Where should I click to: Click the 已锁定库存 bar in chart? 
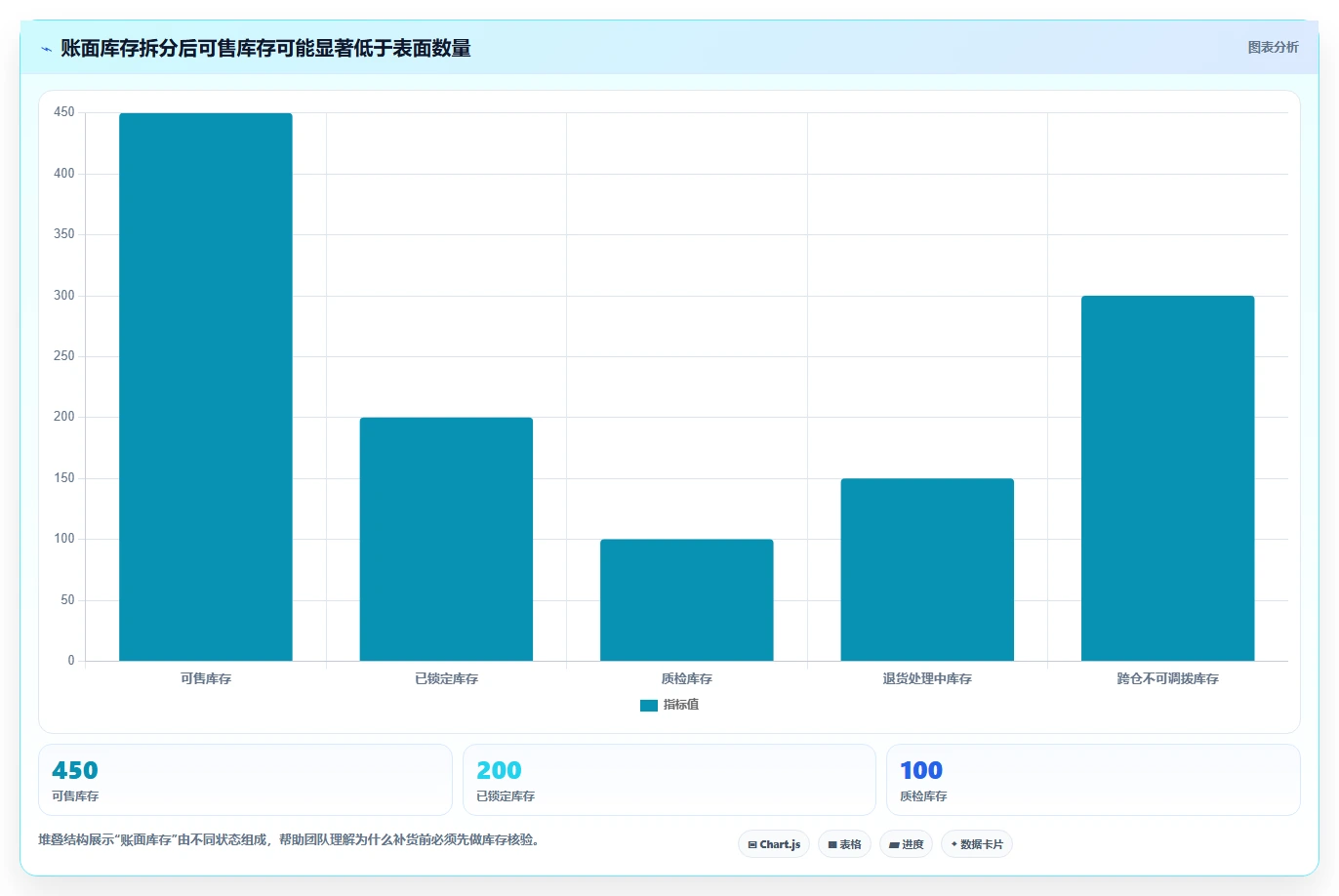coord(446,539)
